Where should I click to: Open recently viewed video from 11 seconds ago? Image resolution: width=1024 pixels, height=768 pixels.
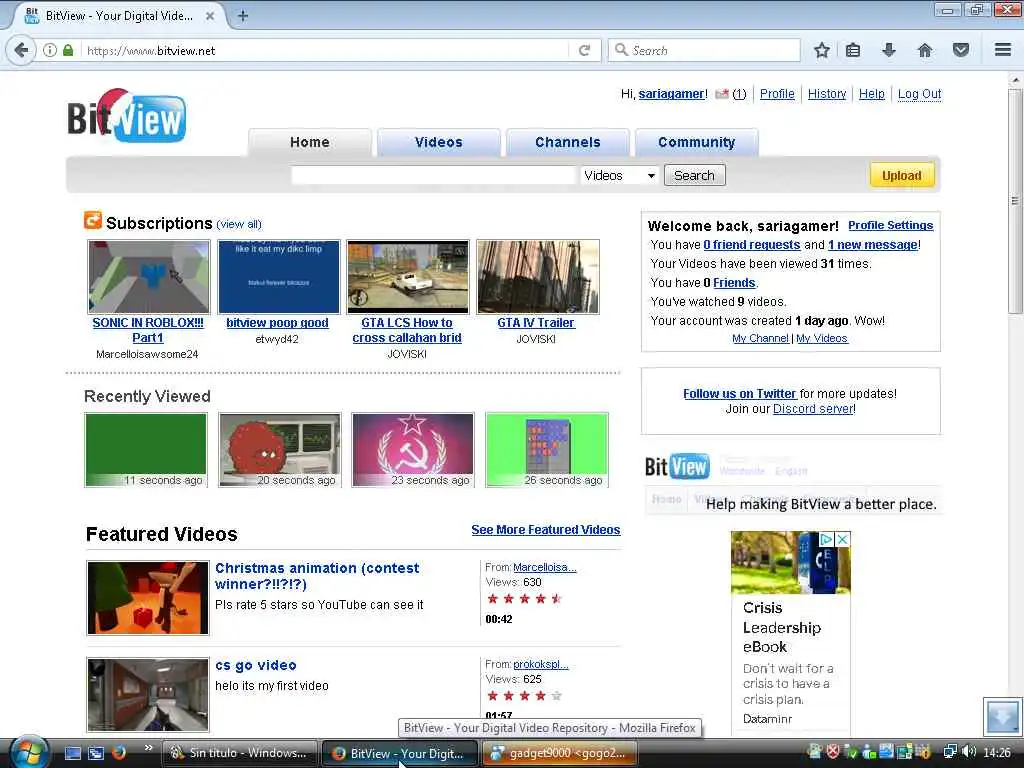tap(146, 450)
